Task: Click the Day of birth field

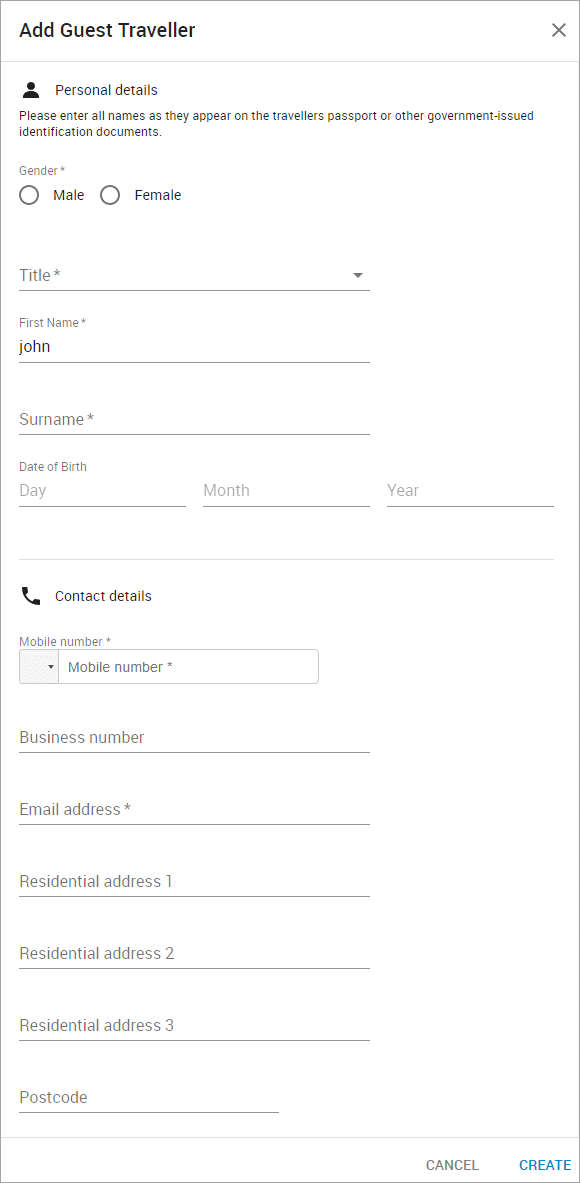Action: click(103, 490)
